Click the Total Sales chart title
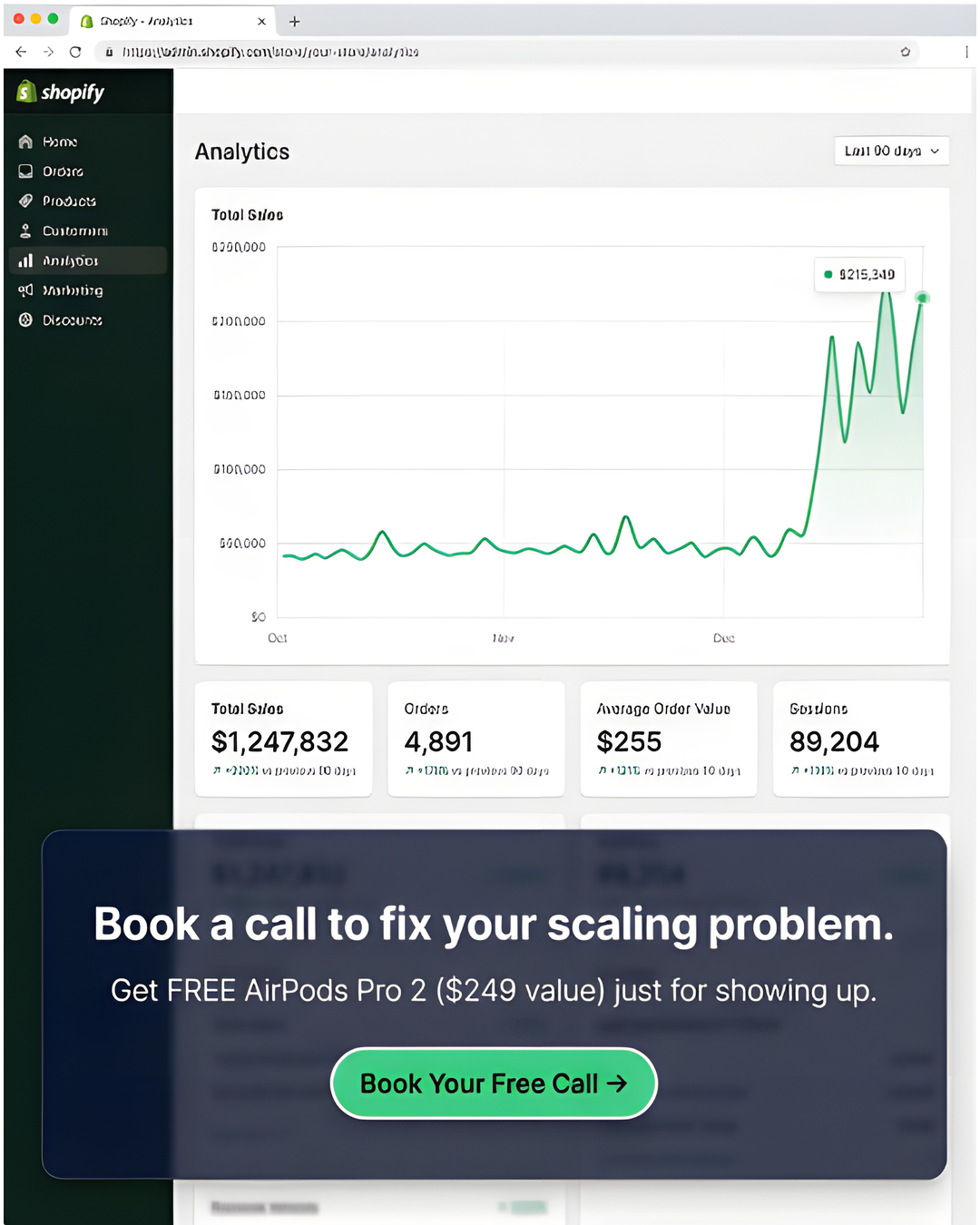The image size is (980, 1225). tap(247, 215)
